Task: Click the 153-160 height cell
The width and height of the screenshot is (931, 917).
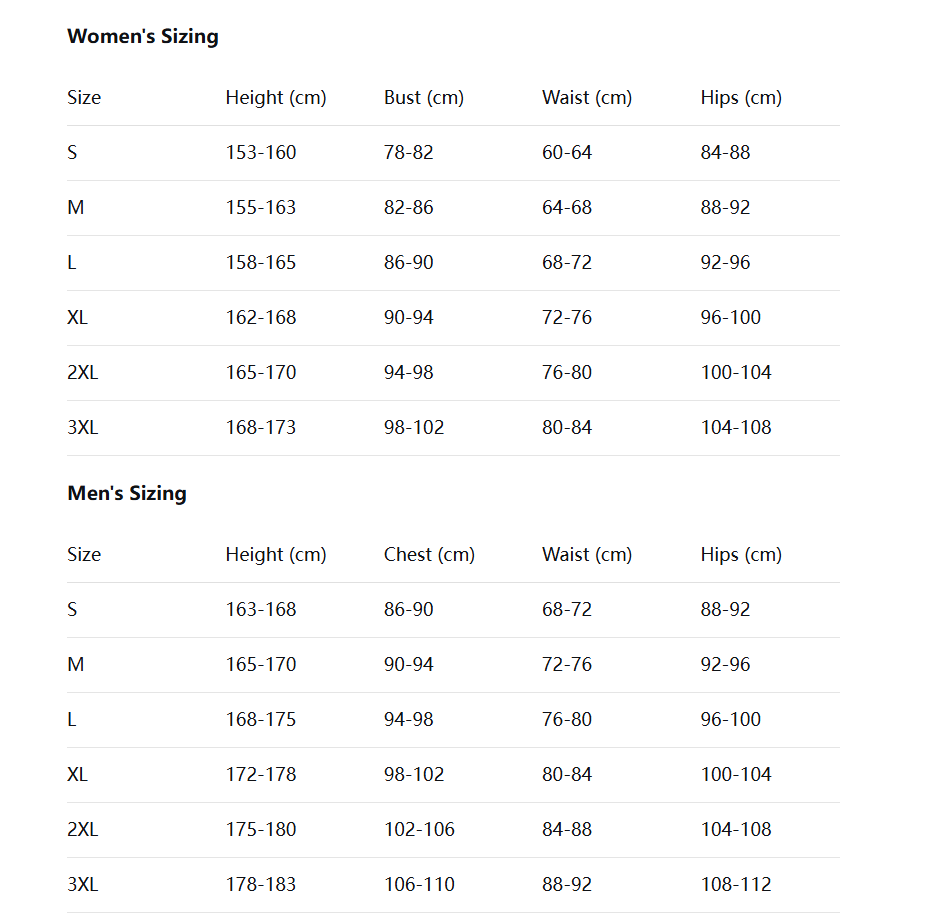Action: (x=261, y=153)
